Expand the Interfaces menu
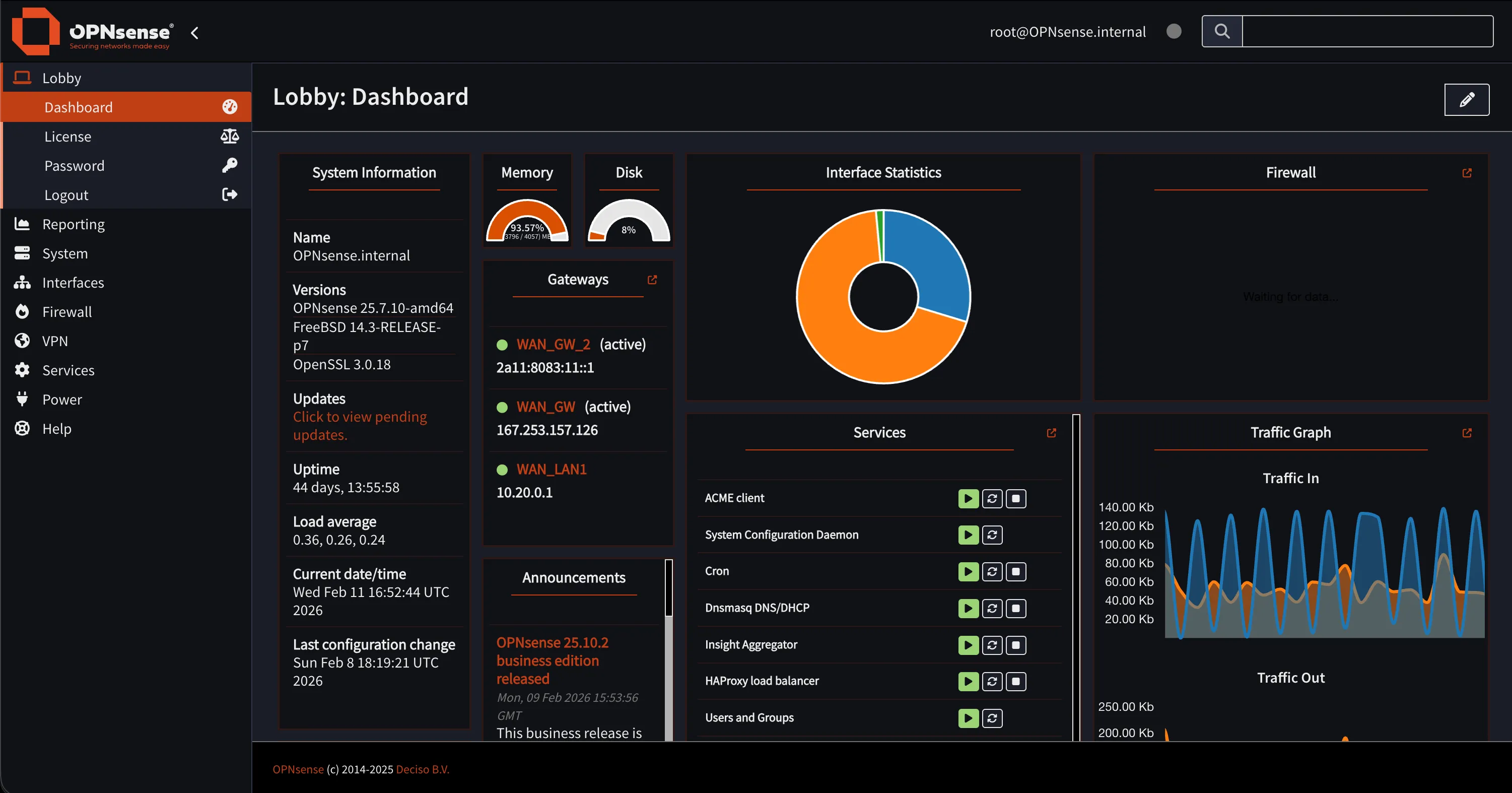 pos(73,282)
